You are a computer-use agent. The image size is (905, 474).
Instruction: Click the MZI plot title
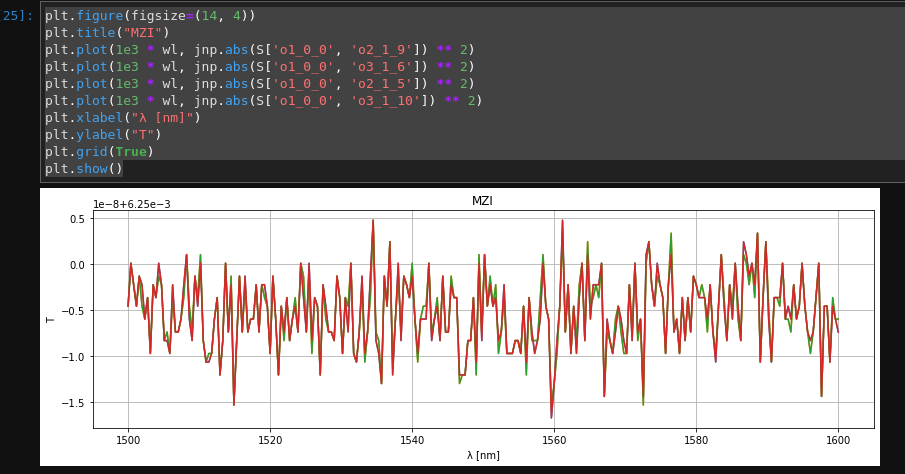tap(482, 201)
